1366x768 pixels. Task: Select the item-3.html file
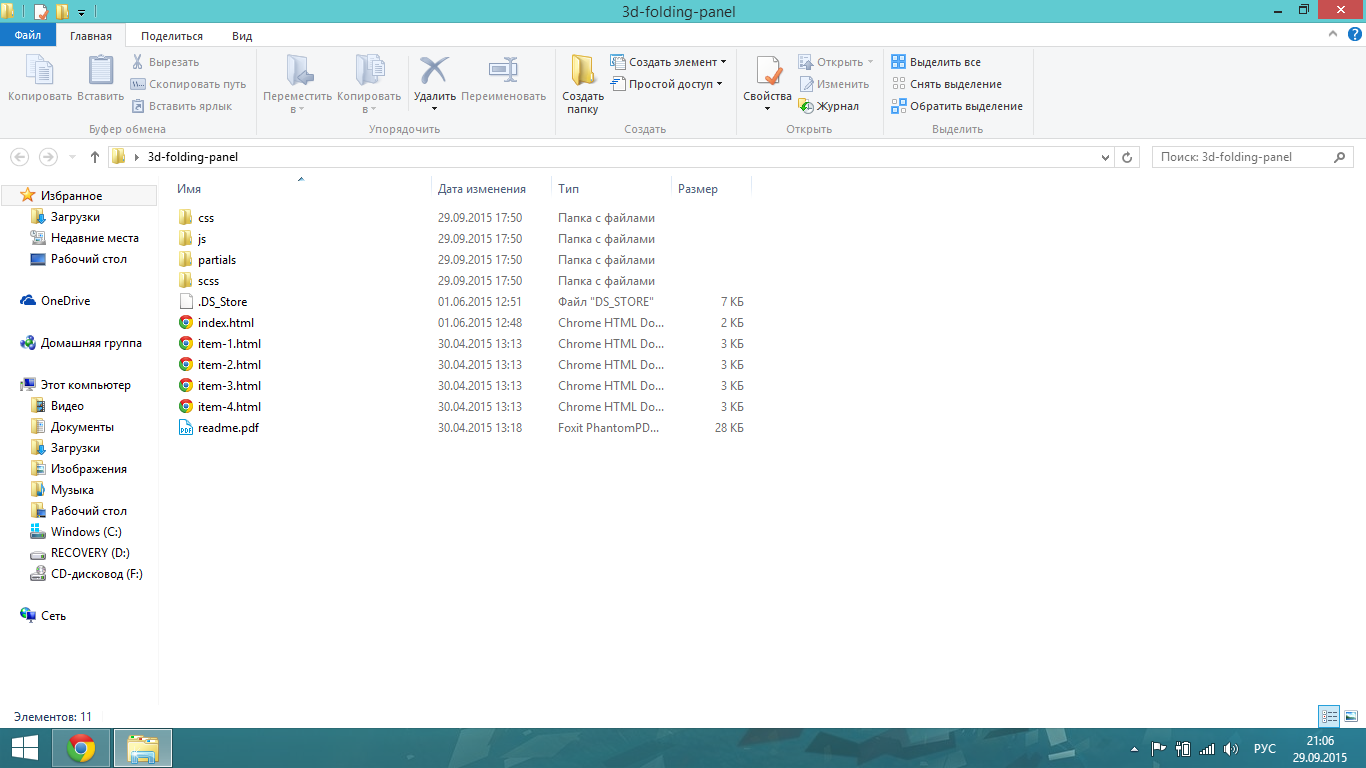coord(229,386)
